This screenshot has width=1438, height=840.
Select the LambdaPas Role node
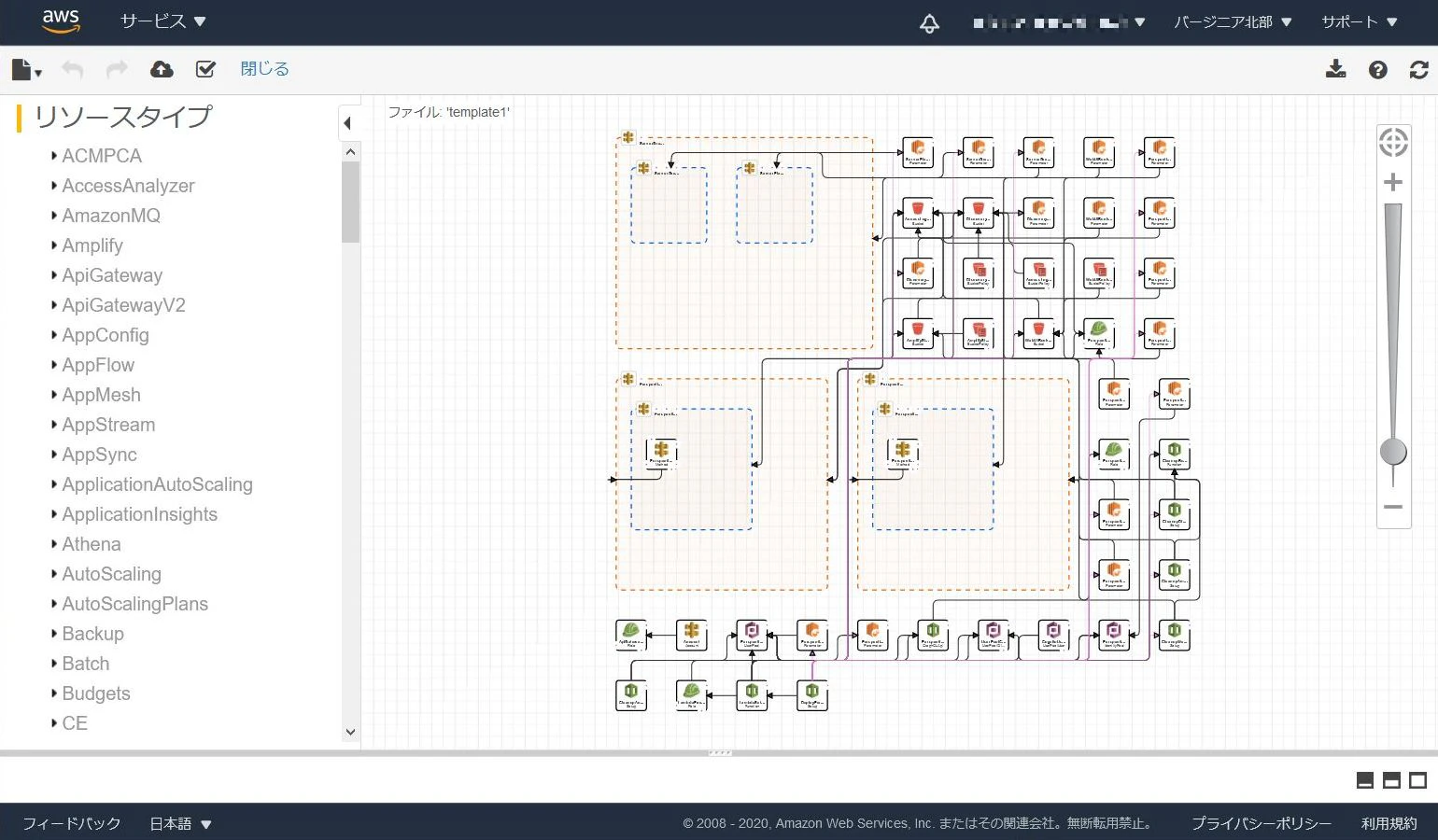tap(691, 695)
